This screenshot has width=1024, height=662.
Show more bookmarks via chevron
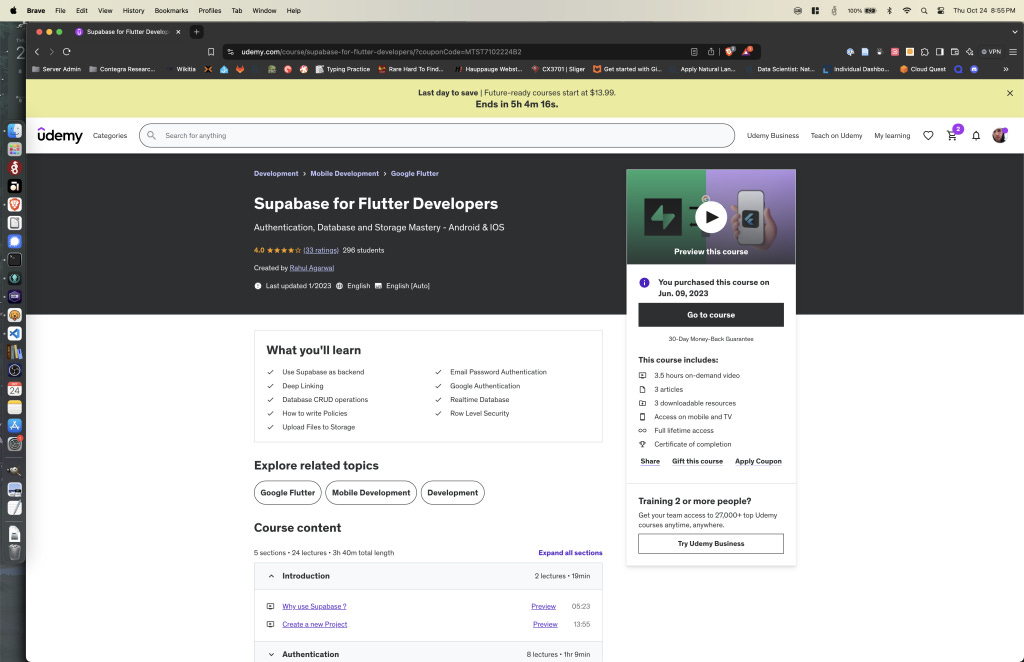(x=1006, y=69)
